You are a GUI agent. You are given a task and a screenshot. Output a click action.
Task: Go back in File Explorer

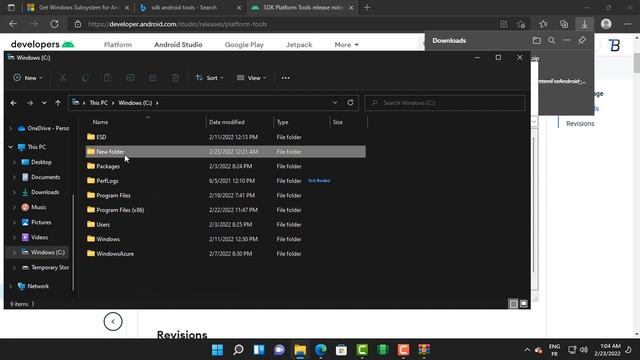tap(13, 103)
